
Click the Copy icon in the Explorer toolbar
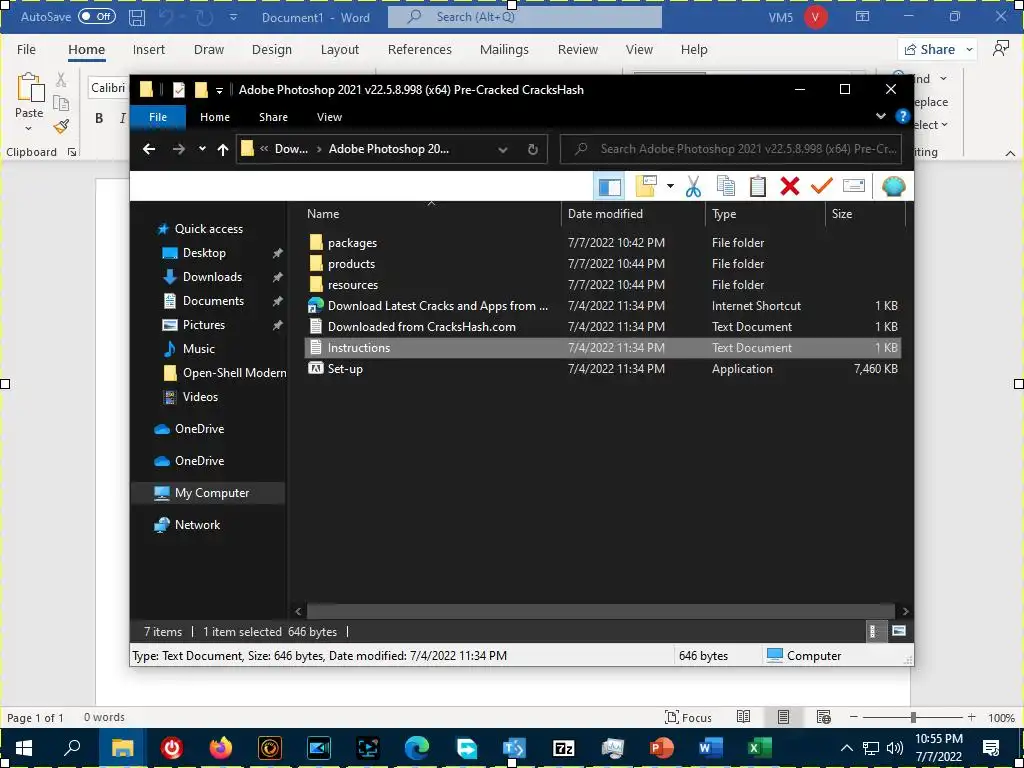[x=726, y=187]
